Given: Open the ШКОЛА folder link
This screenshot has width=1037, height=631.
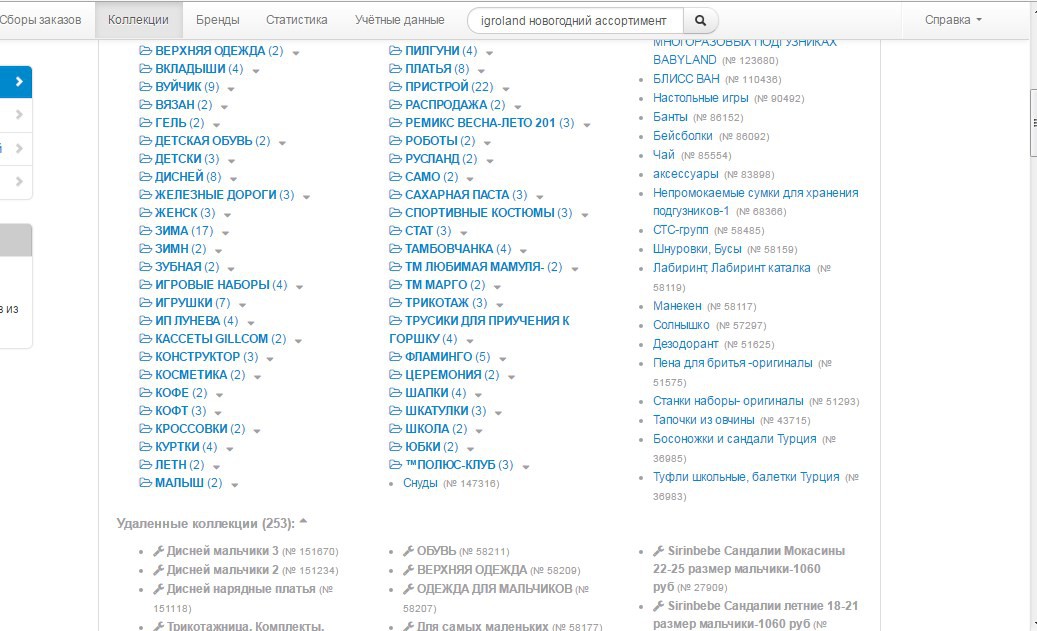Looking at the screenshot, I should (427, 429).
